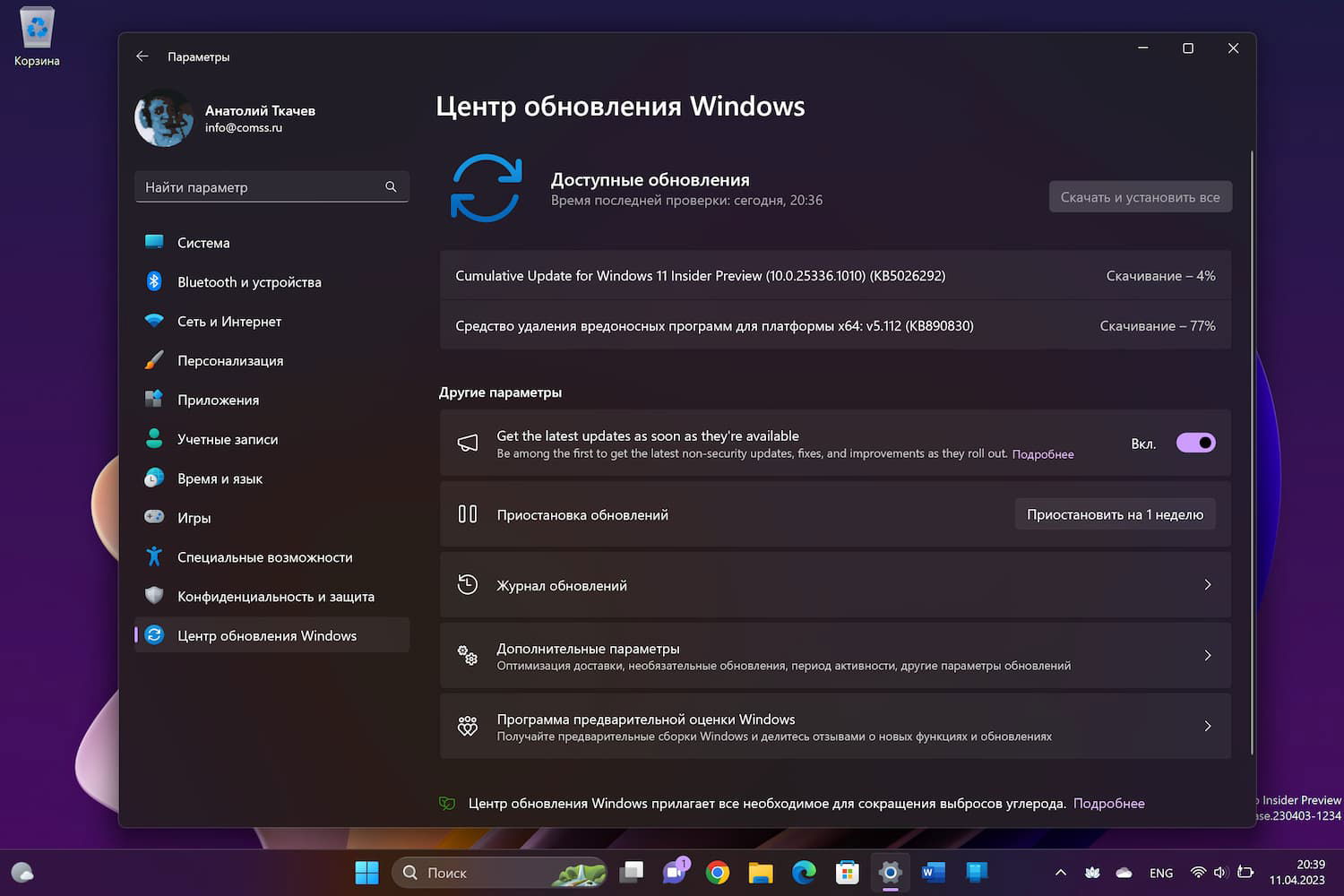The height and width of the screenshot is (896, 1344).
Task: Click the Учетные записи person icon
Action: [154, 439]
